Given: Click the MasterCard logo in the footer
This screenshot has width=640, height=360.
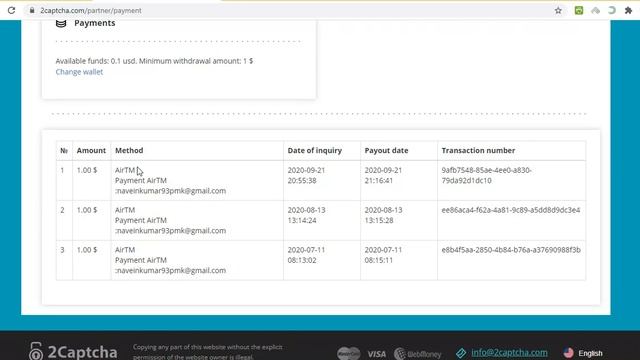Looking at the screenshot, I should (349, 353).
